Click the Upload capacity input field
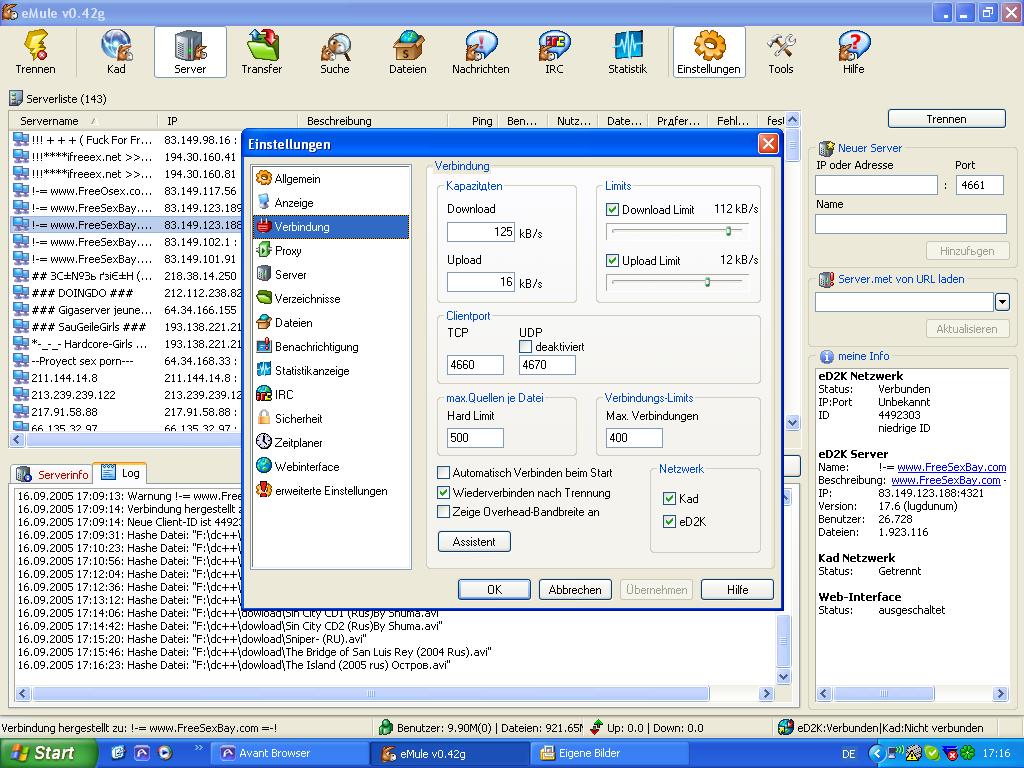This screenshot has height=768, width=1024. tap(481, 282)
